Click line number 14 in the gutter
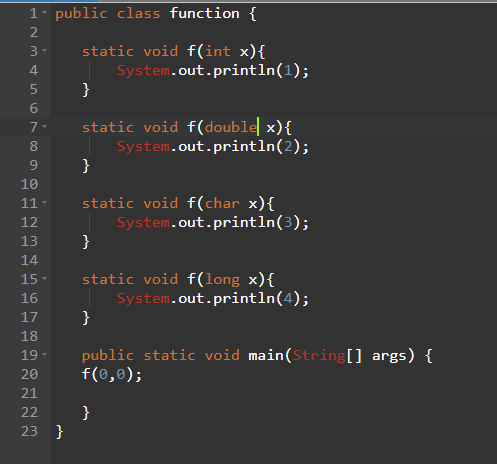Viewport: 497px width, 464px height. click(29, 260)
